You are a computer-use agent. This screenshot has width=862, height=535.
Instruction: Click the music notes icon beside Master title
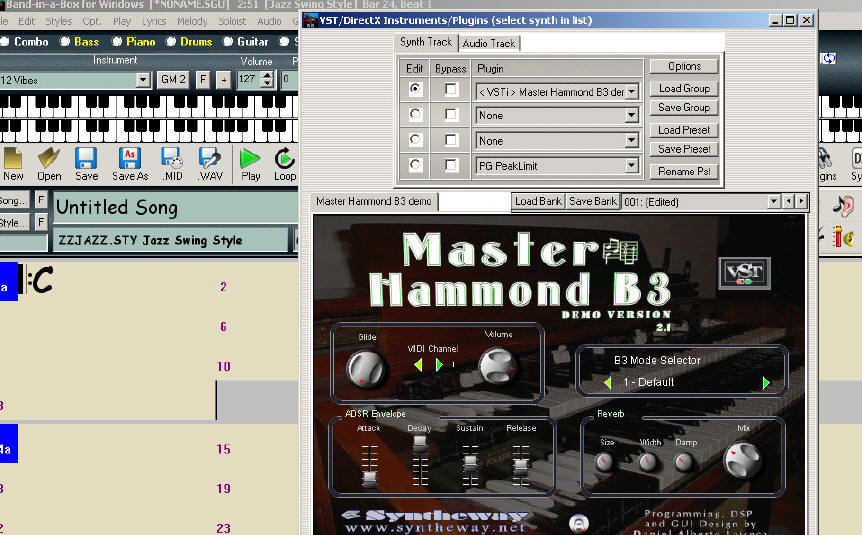point(620,251)
